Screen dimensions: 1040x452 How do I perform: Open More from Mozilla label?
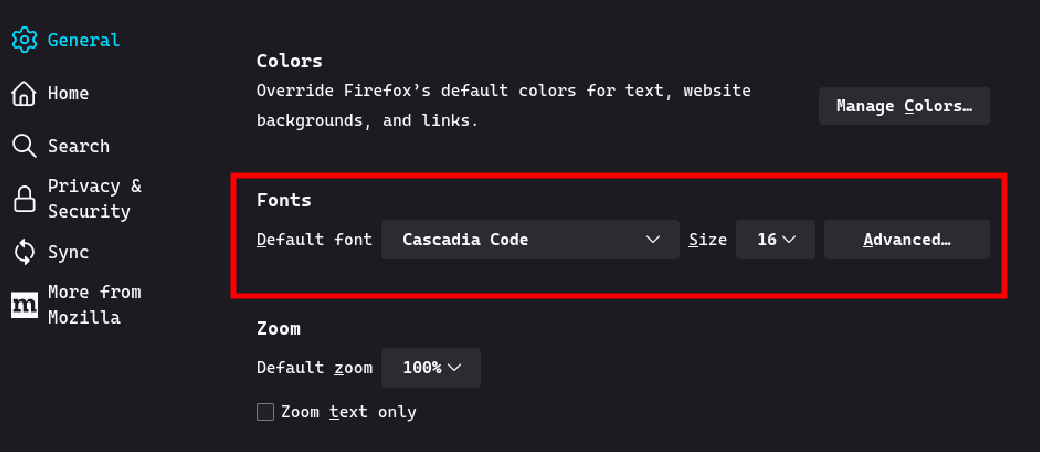[x=95, y=305]
